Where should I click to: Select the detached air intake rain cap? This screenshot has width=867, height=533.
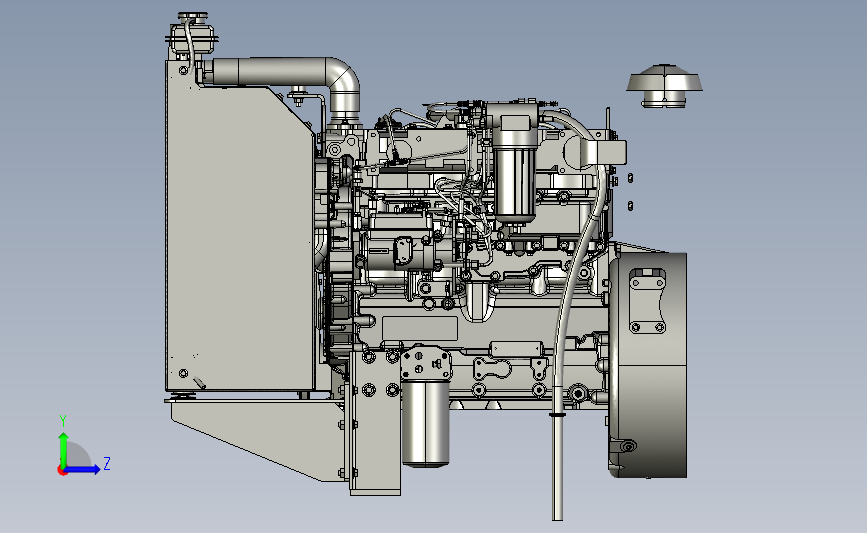[664, 86]
